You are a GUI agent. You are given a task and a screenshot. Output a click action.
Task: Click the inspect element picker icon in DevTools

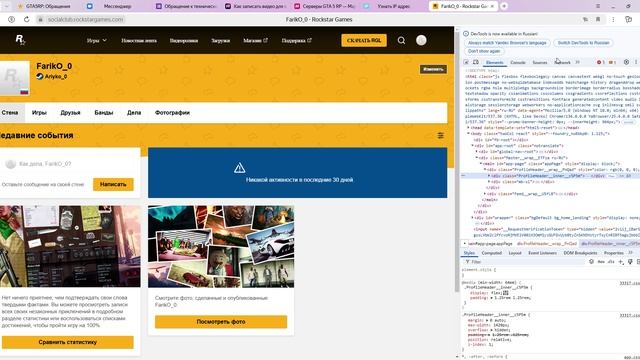[x=466, y=62]
